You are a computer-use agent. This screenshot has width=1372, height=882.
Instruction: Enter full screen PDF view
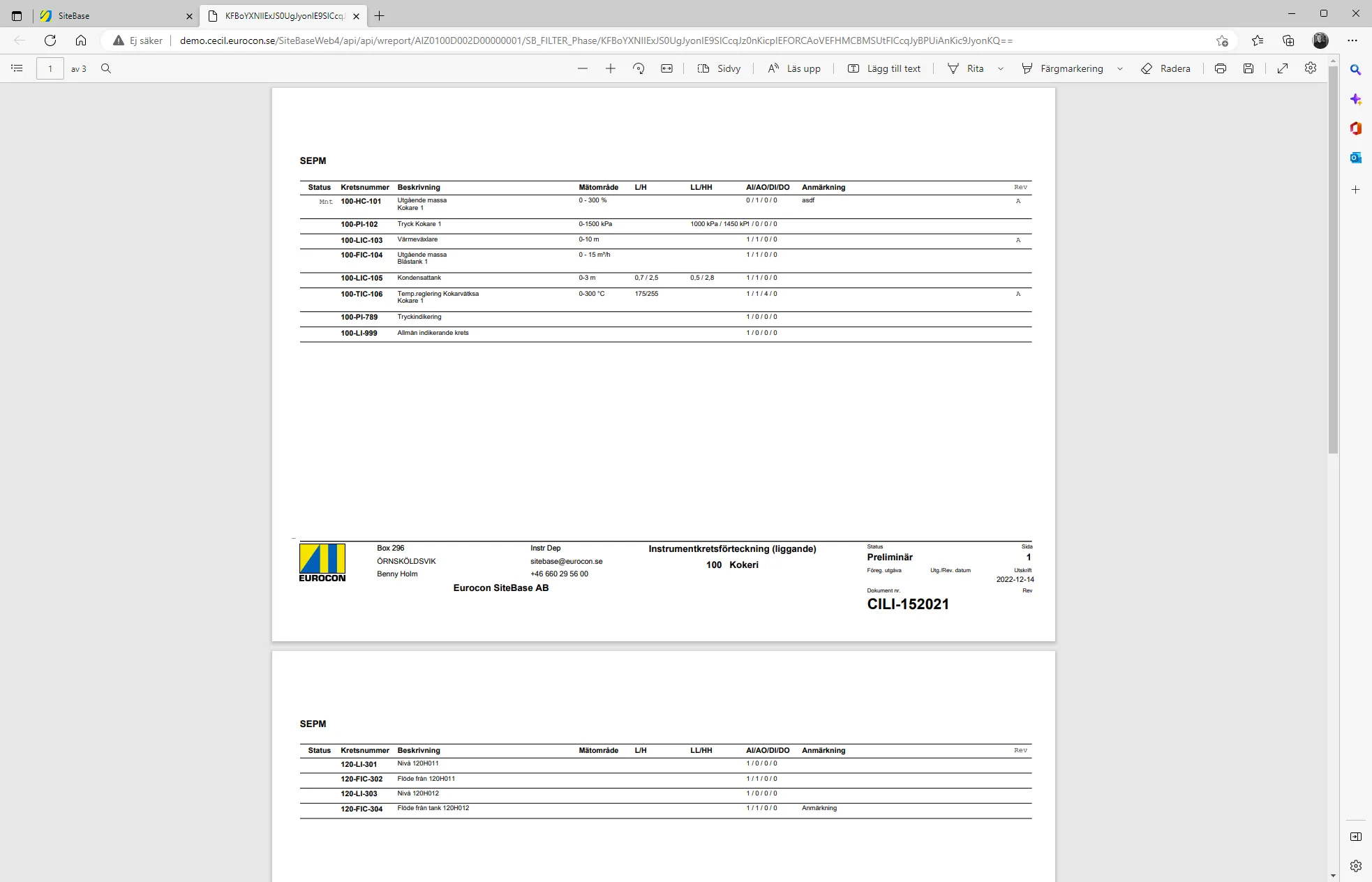point(1283,68)
